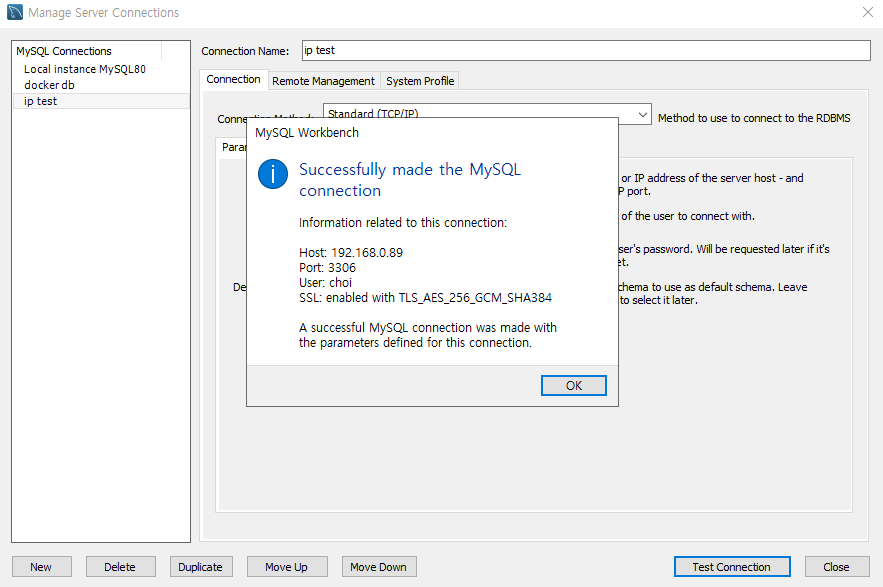Select the ip test connection row
The width and height of the screenshot is (883, 587).
(x=101, y=101)
